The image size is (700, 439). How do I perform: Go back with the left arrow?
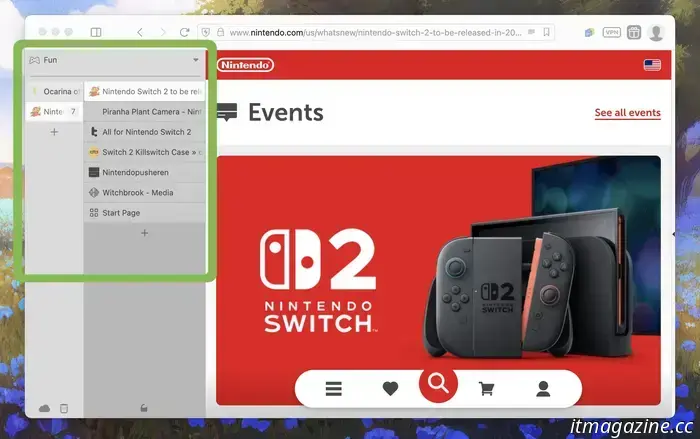(140, 32)
